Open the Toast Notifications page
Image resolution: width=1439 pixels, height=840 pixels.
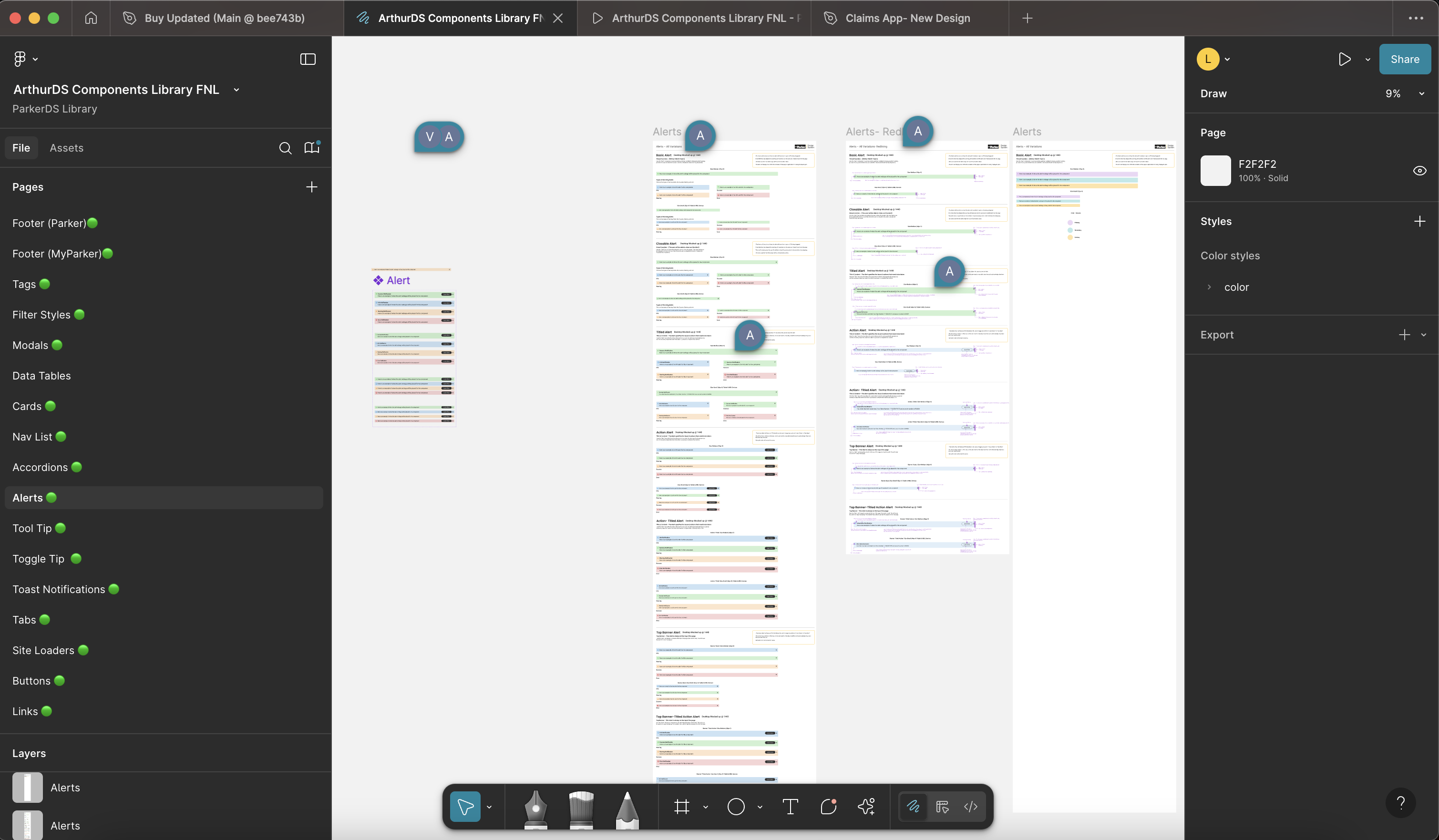coord(59,589)
